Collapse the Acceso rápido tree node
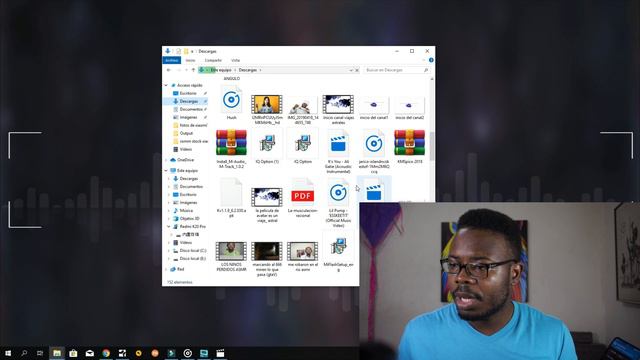The image size is (640, 360). (x=166, y=85)
